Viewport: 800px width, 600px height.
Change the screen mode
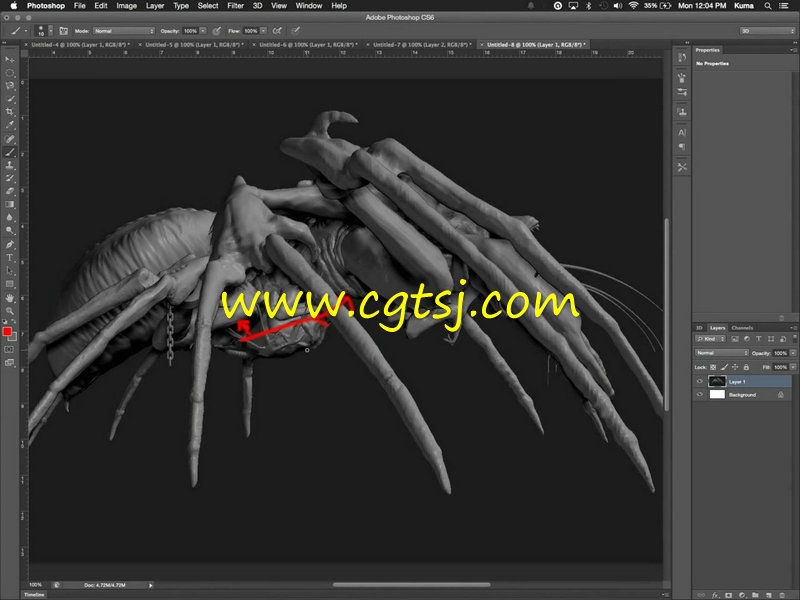click(9, 363)
